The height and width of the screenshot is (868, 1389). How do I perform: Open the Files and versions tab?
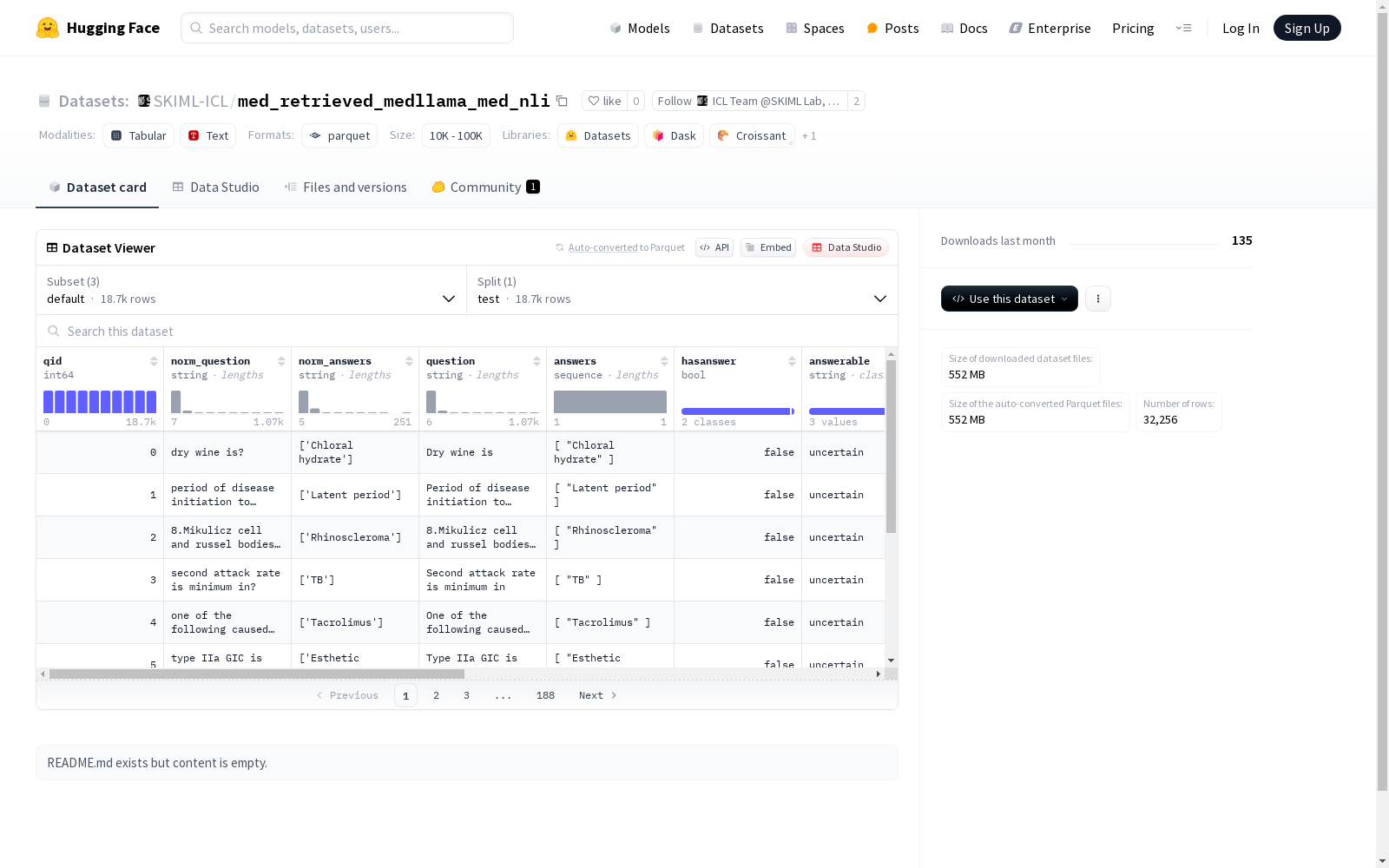[x=346, y=187]
